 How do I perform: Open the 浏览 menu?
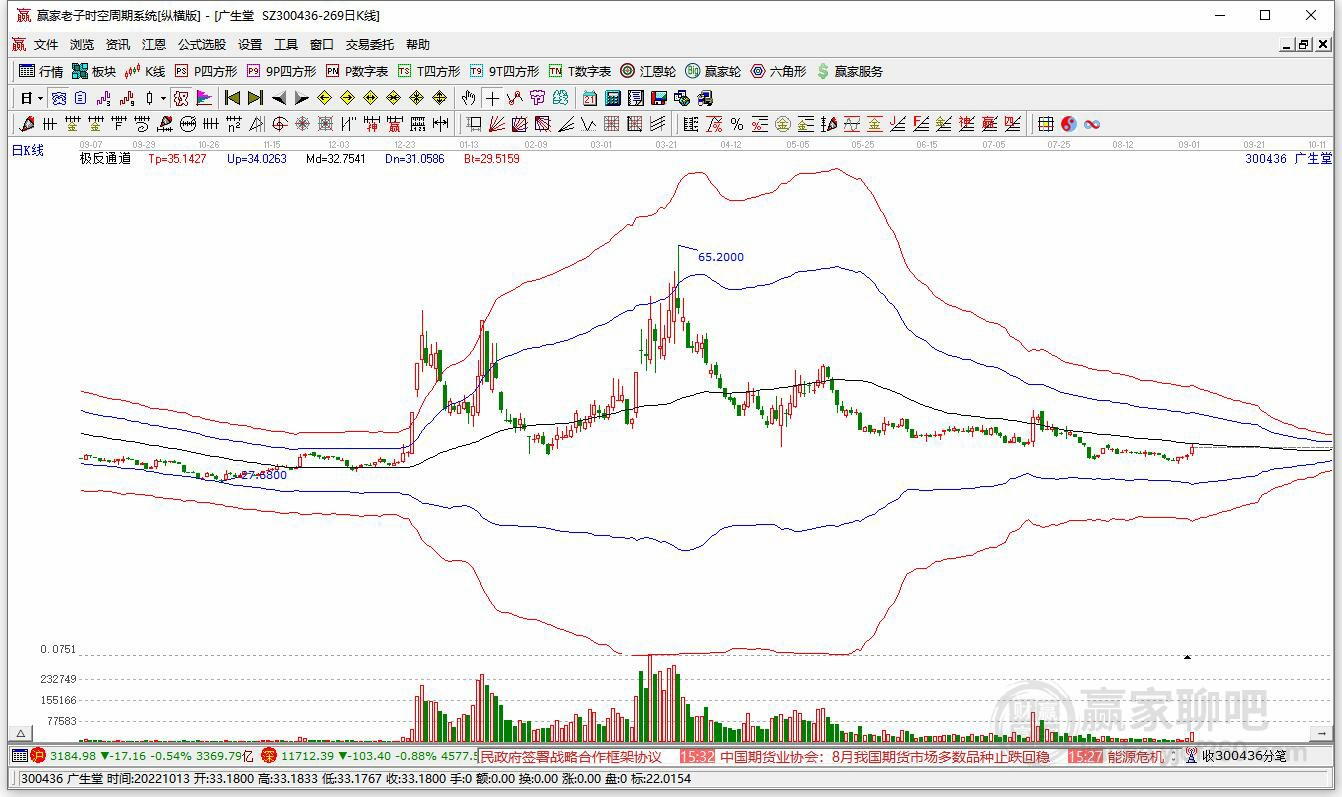pyautogui.click(x=82, y=45)
